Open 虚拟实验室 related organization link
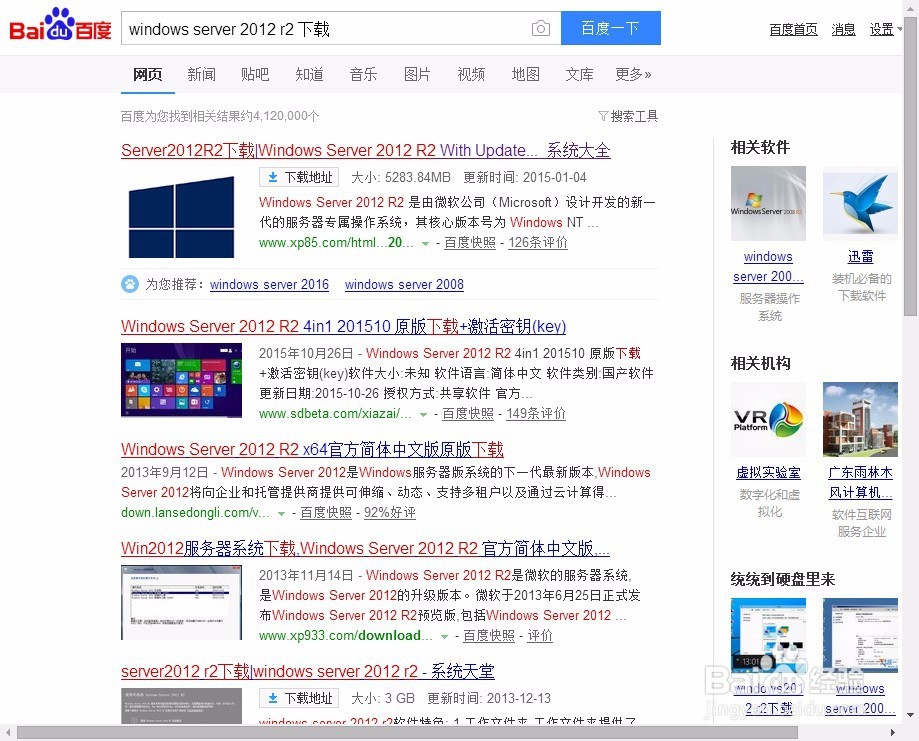 click(x=768, y=473)
